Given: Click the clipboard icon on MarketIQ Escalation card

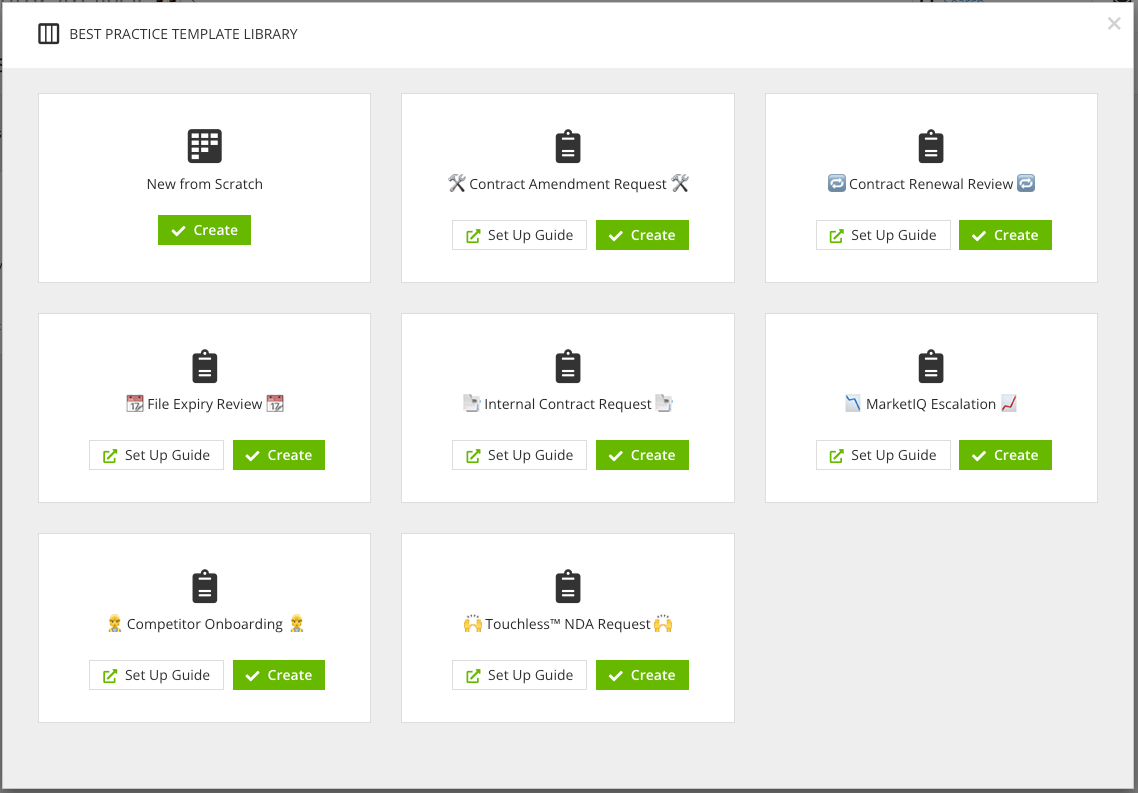Looking at the screenshot, I should click(931, 366).
